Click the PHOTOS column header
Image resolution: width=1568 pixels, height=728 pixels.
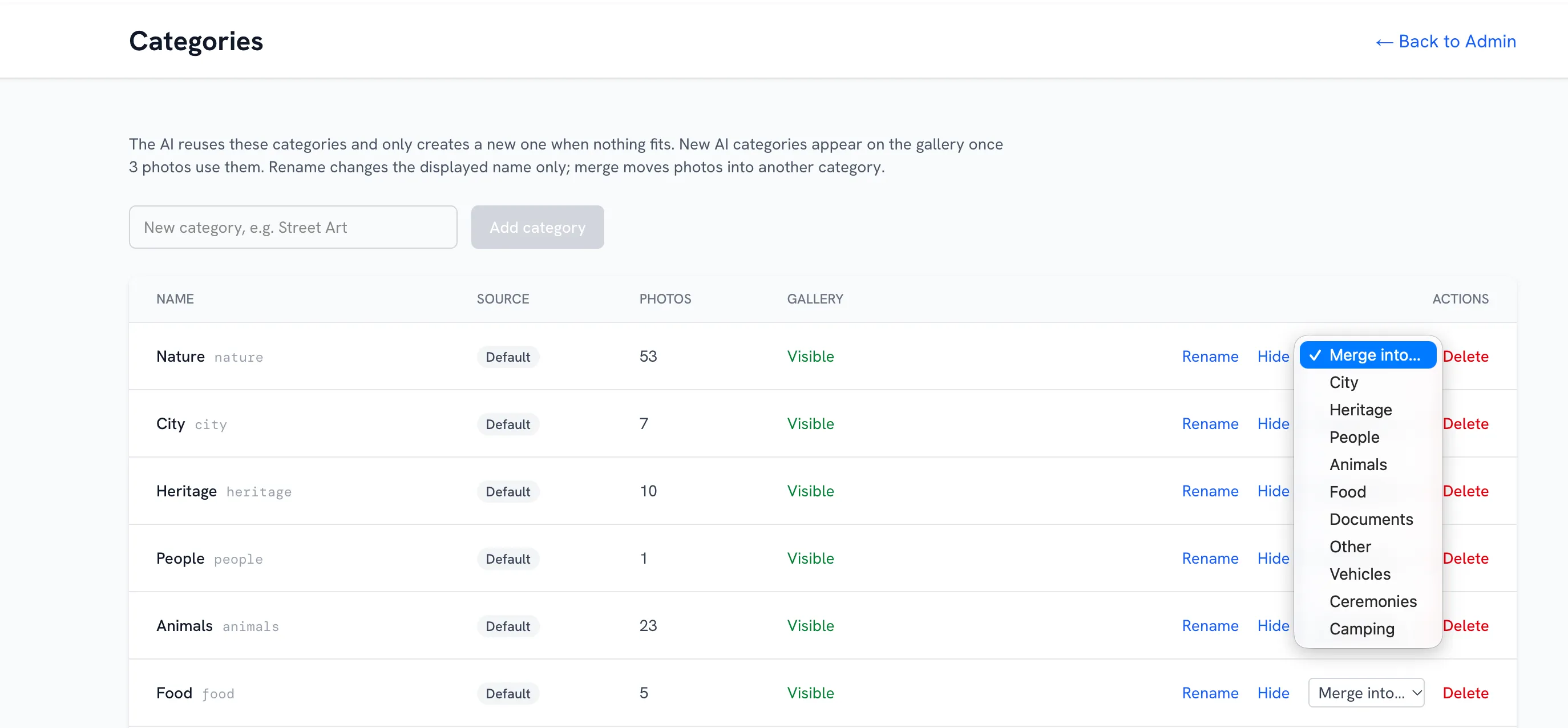(x=665, y=299)
